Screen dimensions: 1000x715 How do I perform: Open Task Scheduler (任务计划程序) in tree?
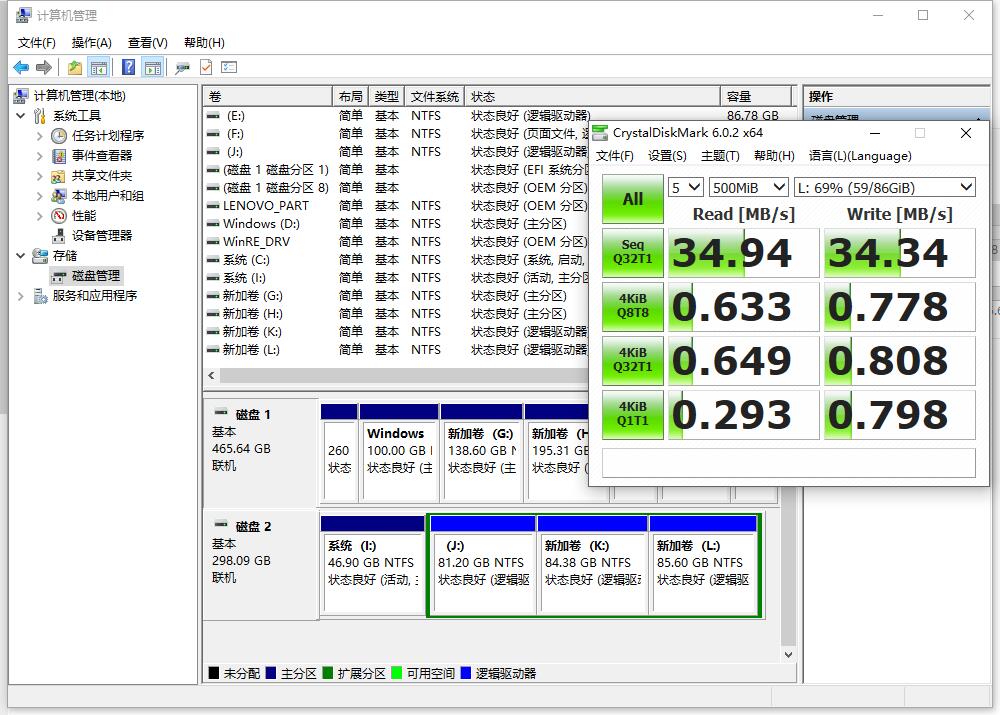[x=108, y=136]
